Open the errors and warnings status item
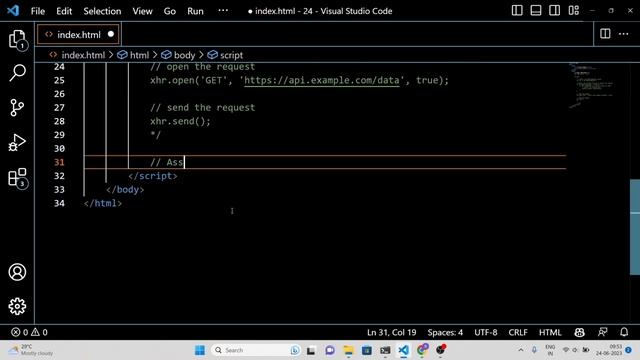This screenshot has width=640, height=360. [29, 332]
